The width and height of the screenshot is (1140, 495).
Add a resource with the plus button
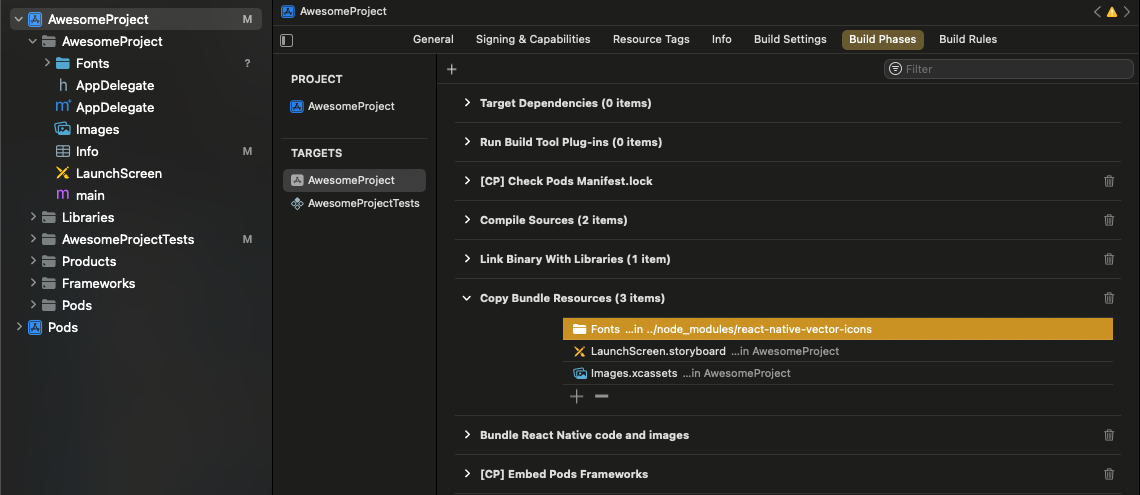pos(577,397)
